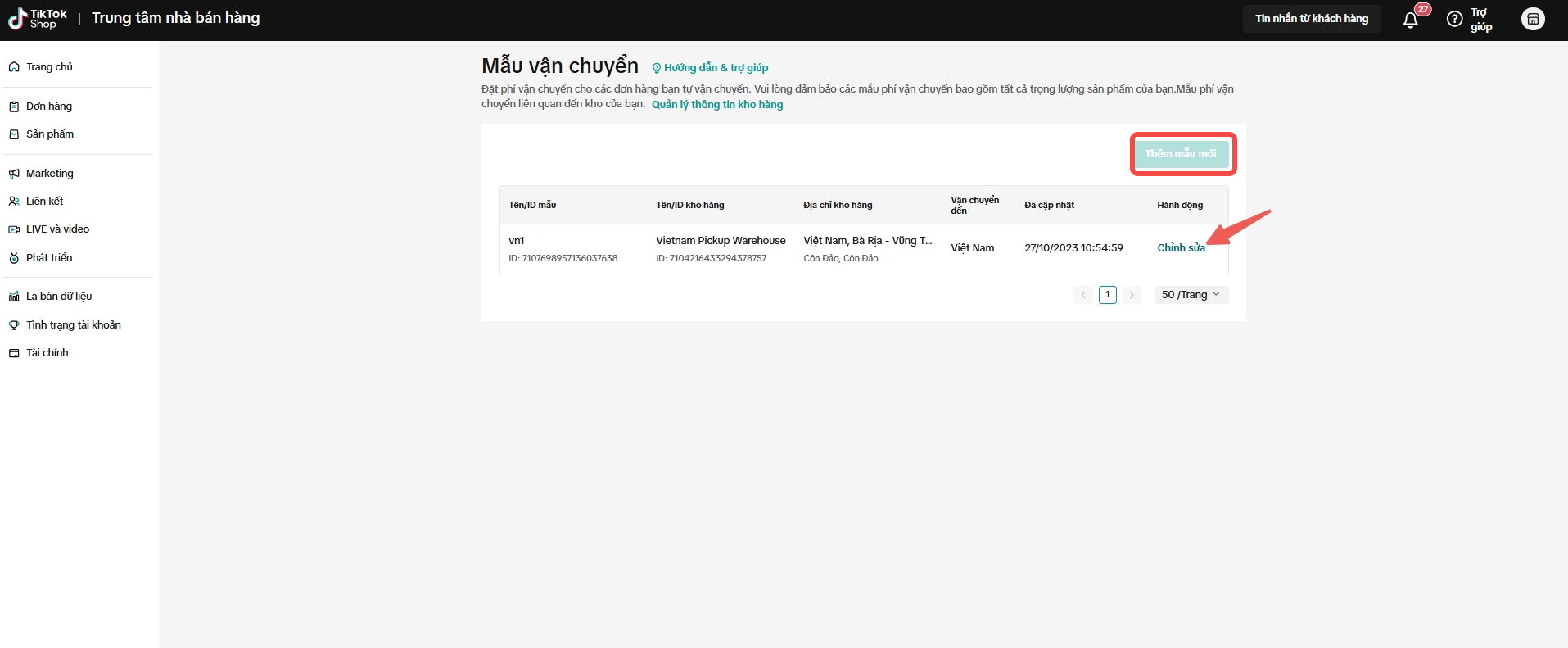The image size is (1568, 648).
Task: Click the TikTok Shop logo
Action: 38,19
